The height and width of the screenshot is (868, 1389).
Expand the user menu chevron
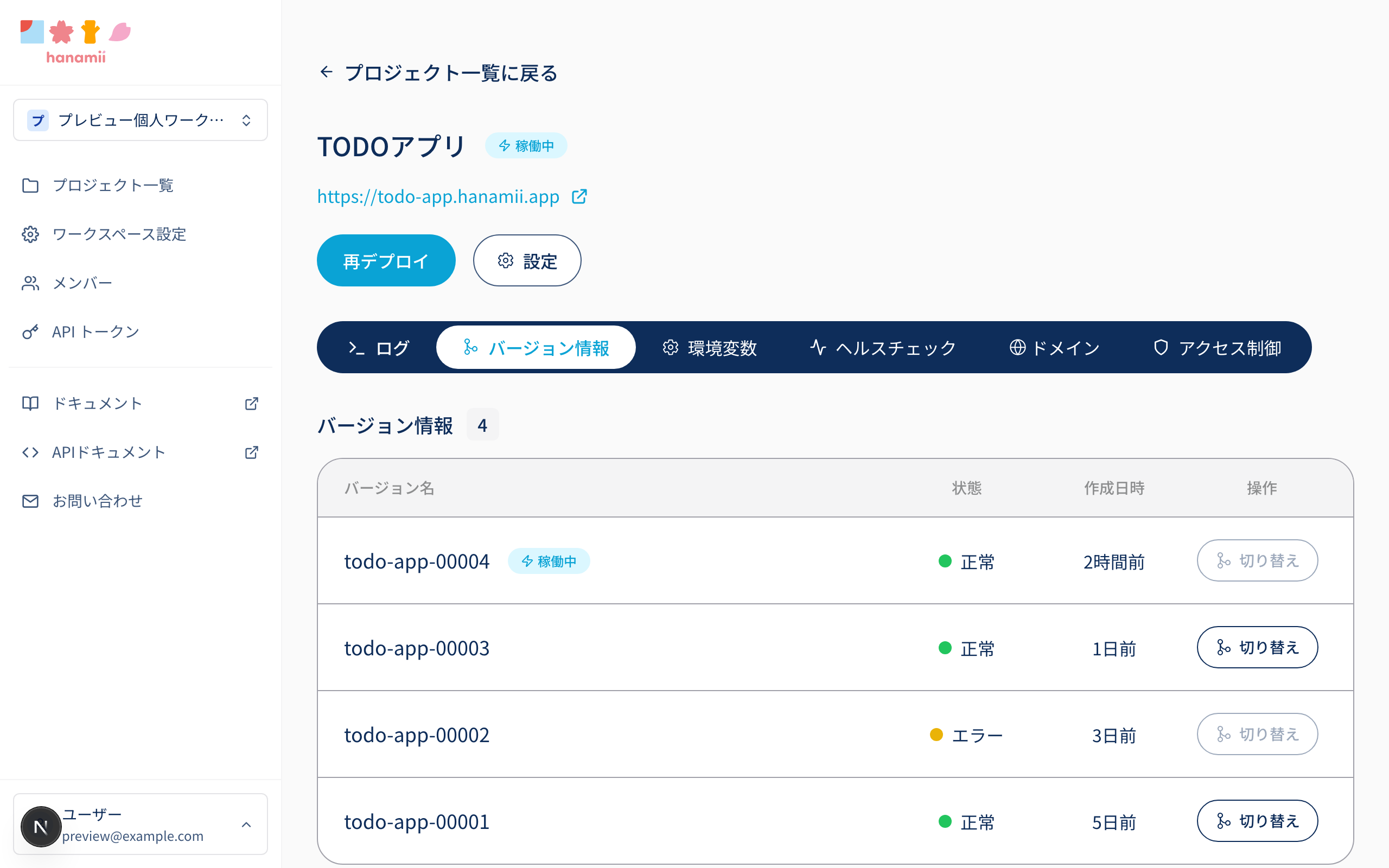[x=246, y=825]
